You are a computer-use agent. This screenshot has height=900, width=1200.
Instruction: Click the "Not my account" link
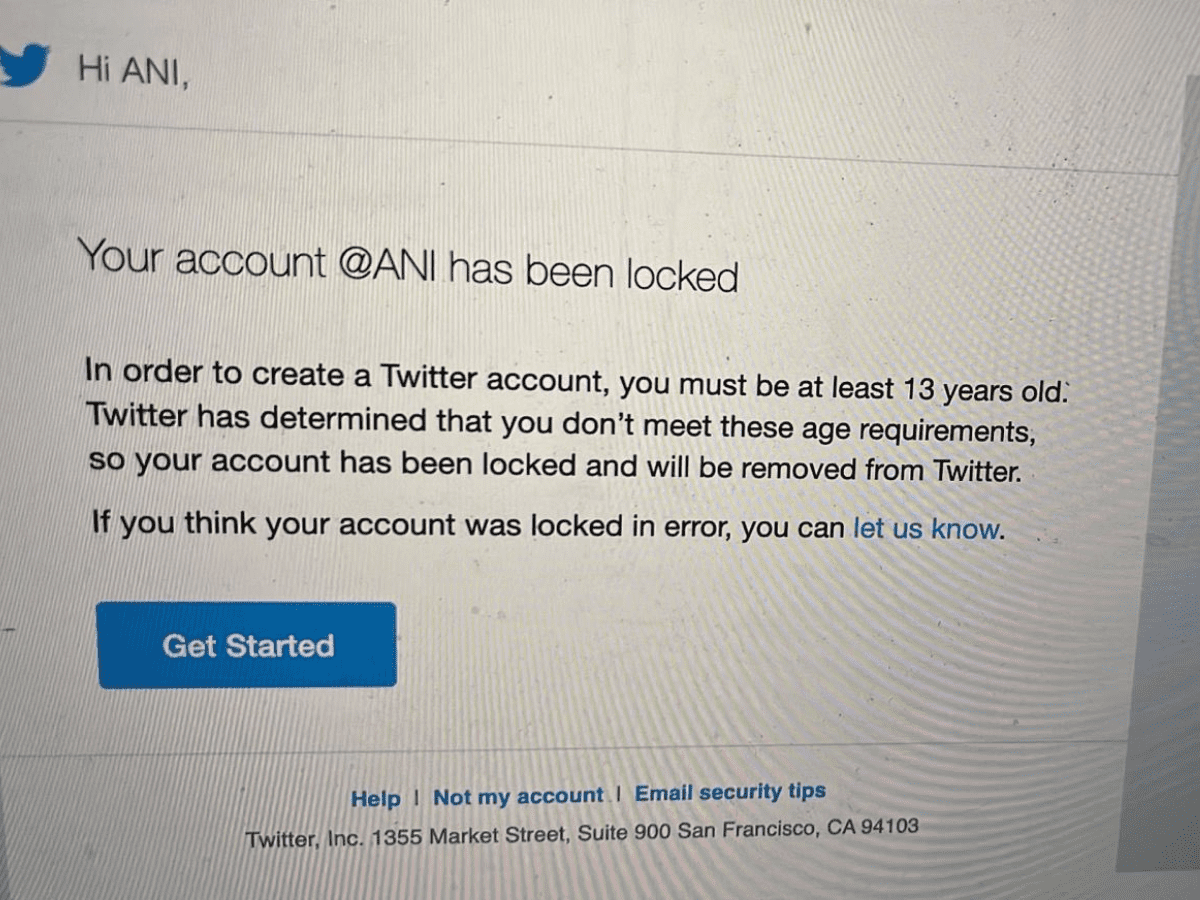pyautogui.click(x=518, y=797)
